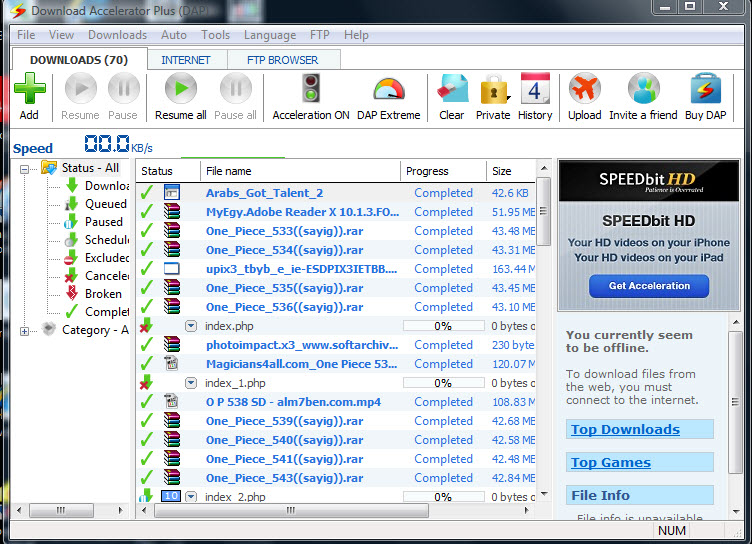Click the green Add download icon

[x=29, y=90]
